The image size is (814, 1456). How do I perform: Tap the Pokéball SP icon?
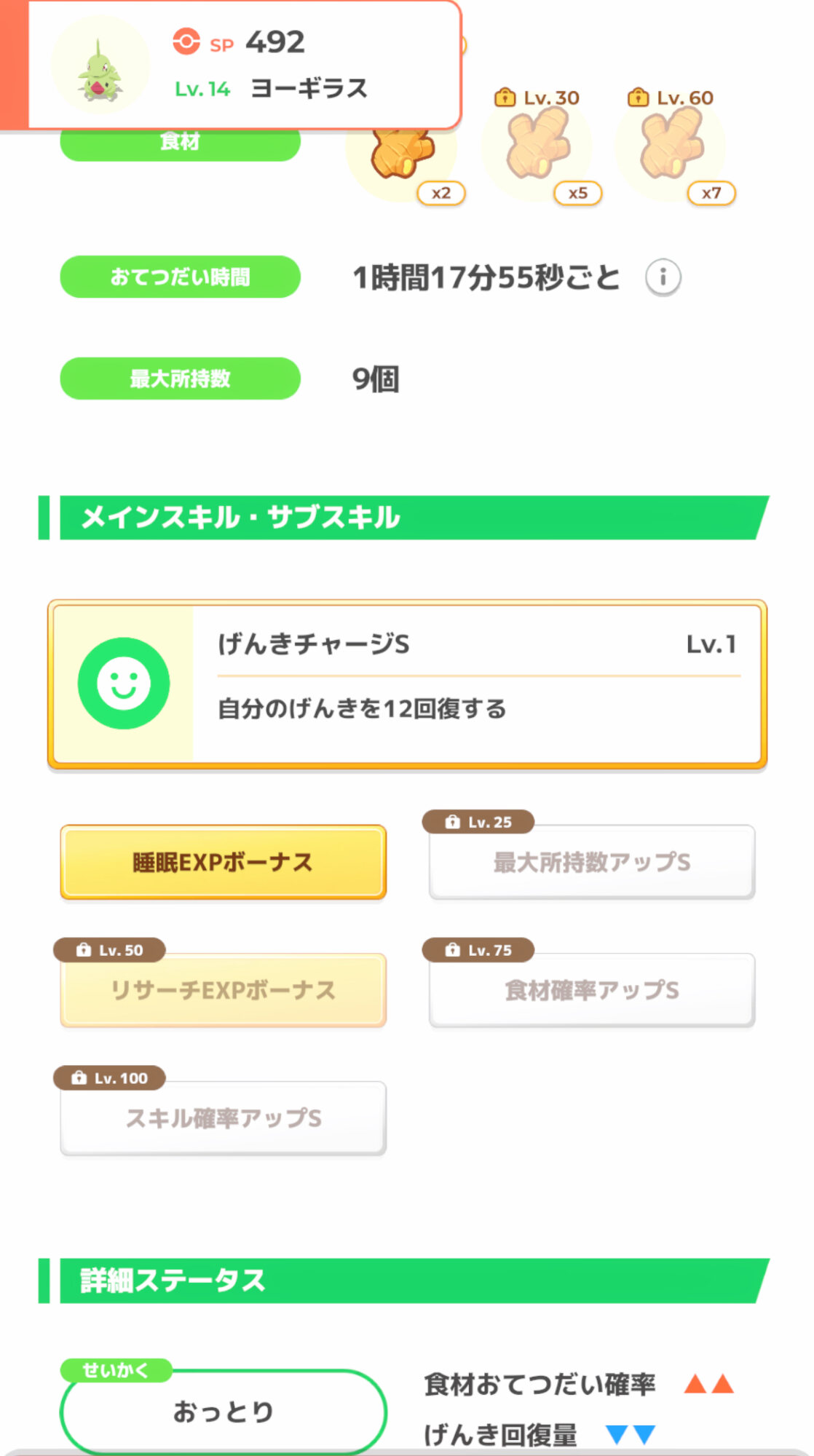pos(186,41)
